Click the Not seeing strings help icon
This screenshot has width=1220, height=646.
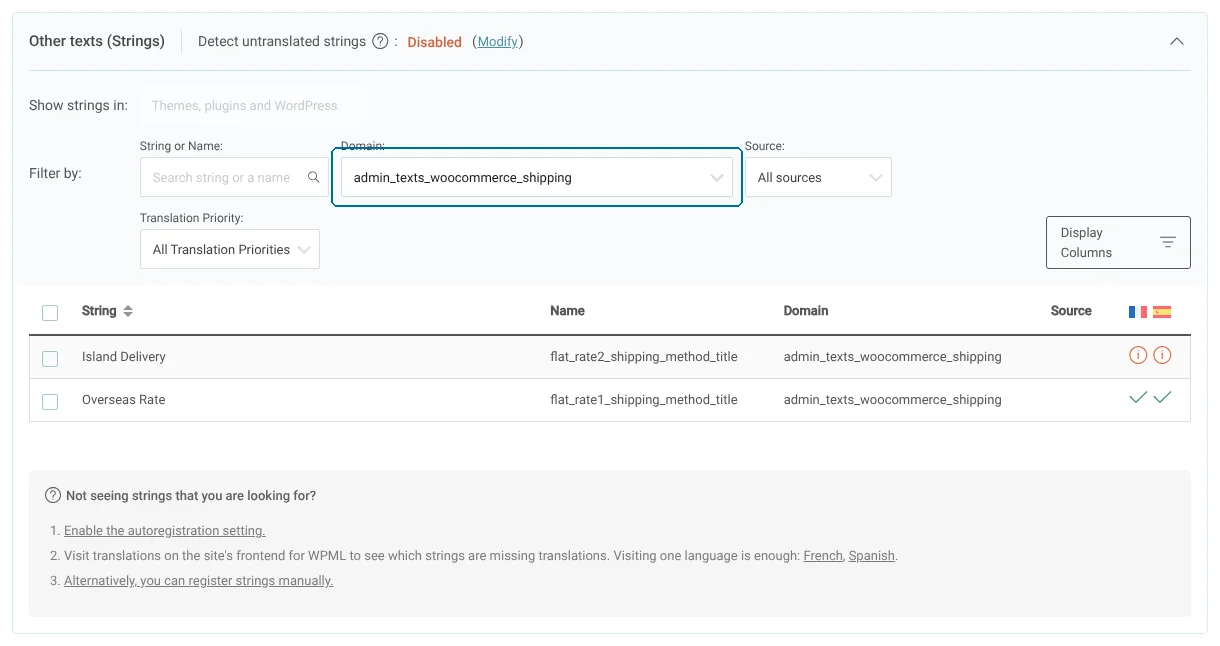point(53,495)
